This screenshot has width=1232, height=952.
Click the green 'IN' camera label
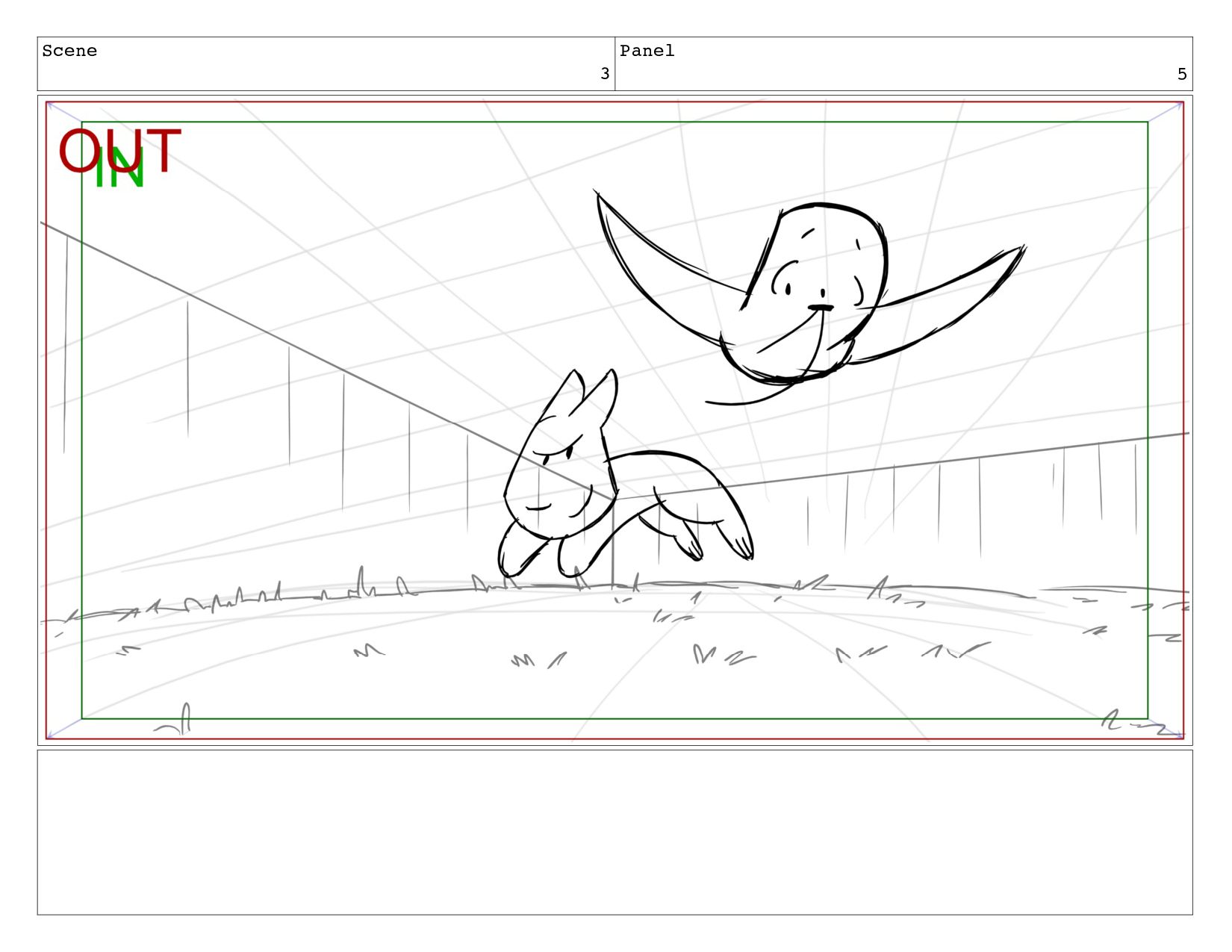coord(119,167)
